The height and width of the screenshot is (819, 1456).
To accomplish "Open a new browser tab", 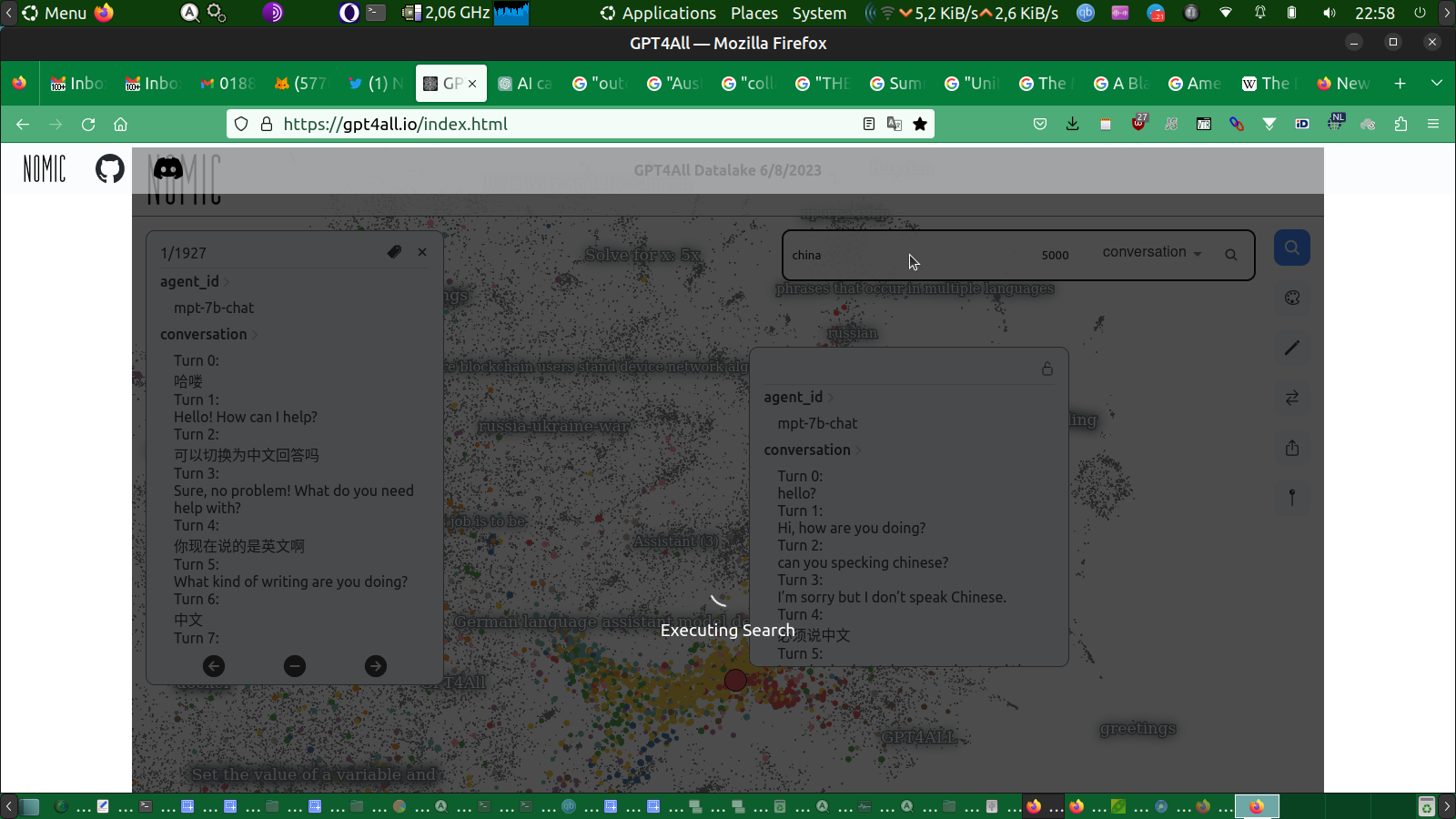I will pyautogui.click(x=1400, y=83).
